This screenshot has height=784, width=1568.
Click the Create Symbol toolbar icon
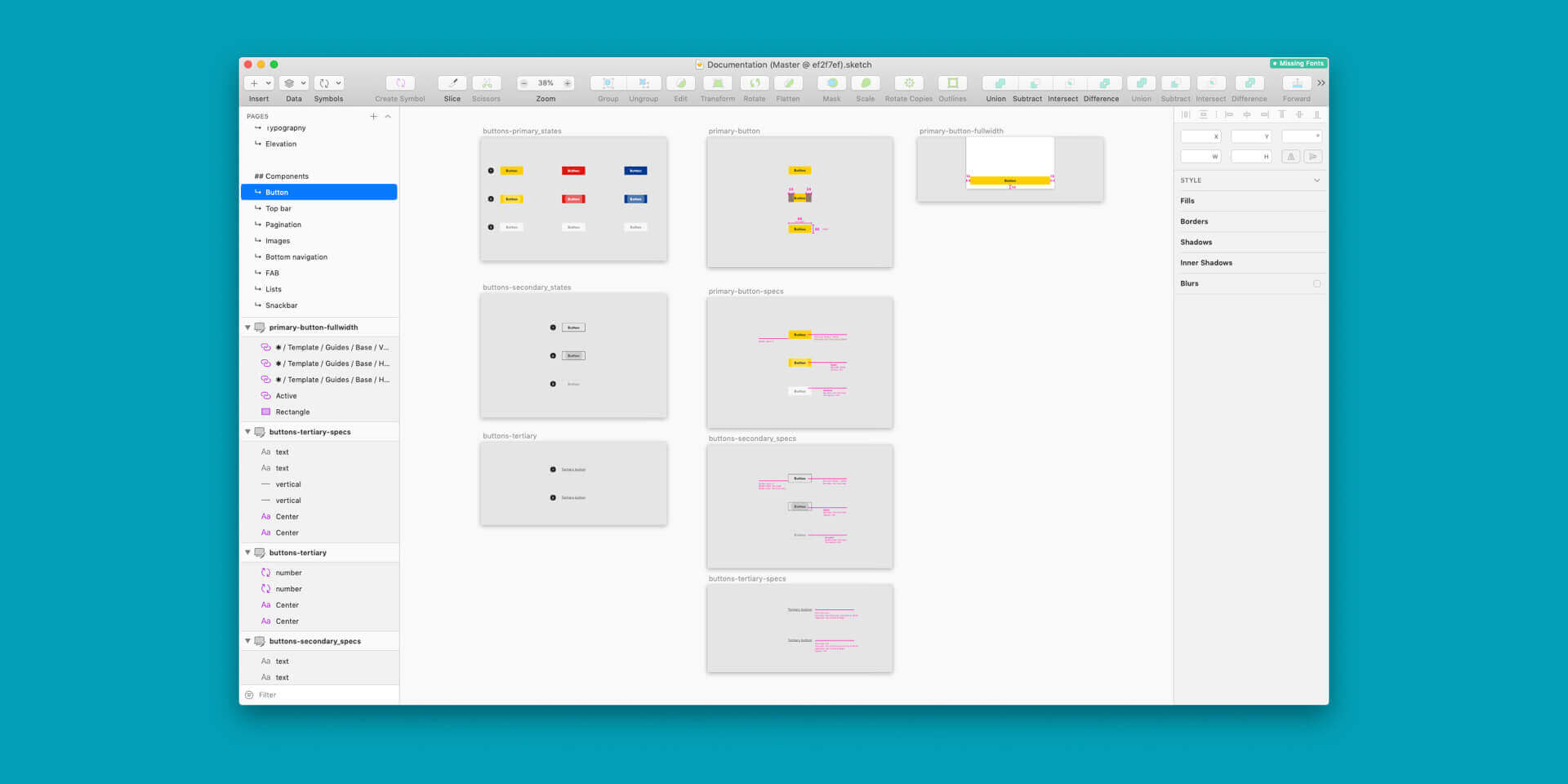(x=400, y=83)
